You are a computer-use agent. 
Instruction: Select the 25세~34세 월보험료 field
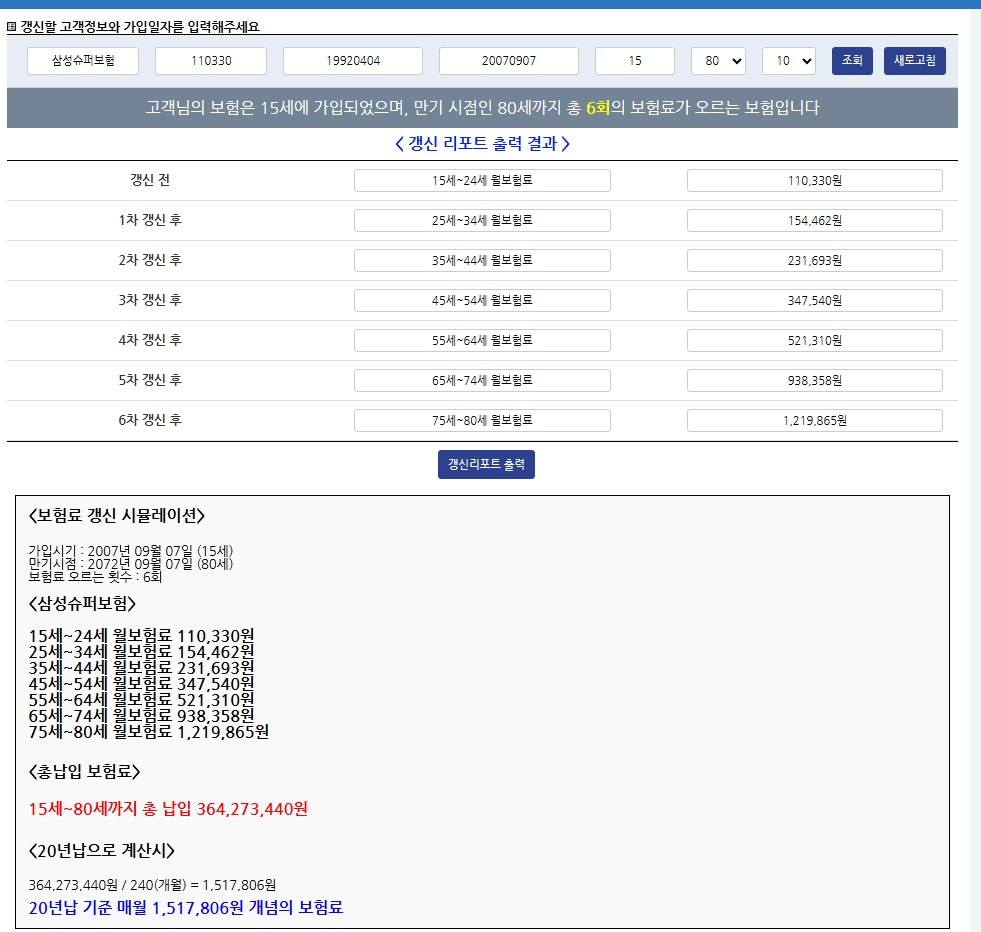(482, 221)
